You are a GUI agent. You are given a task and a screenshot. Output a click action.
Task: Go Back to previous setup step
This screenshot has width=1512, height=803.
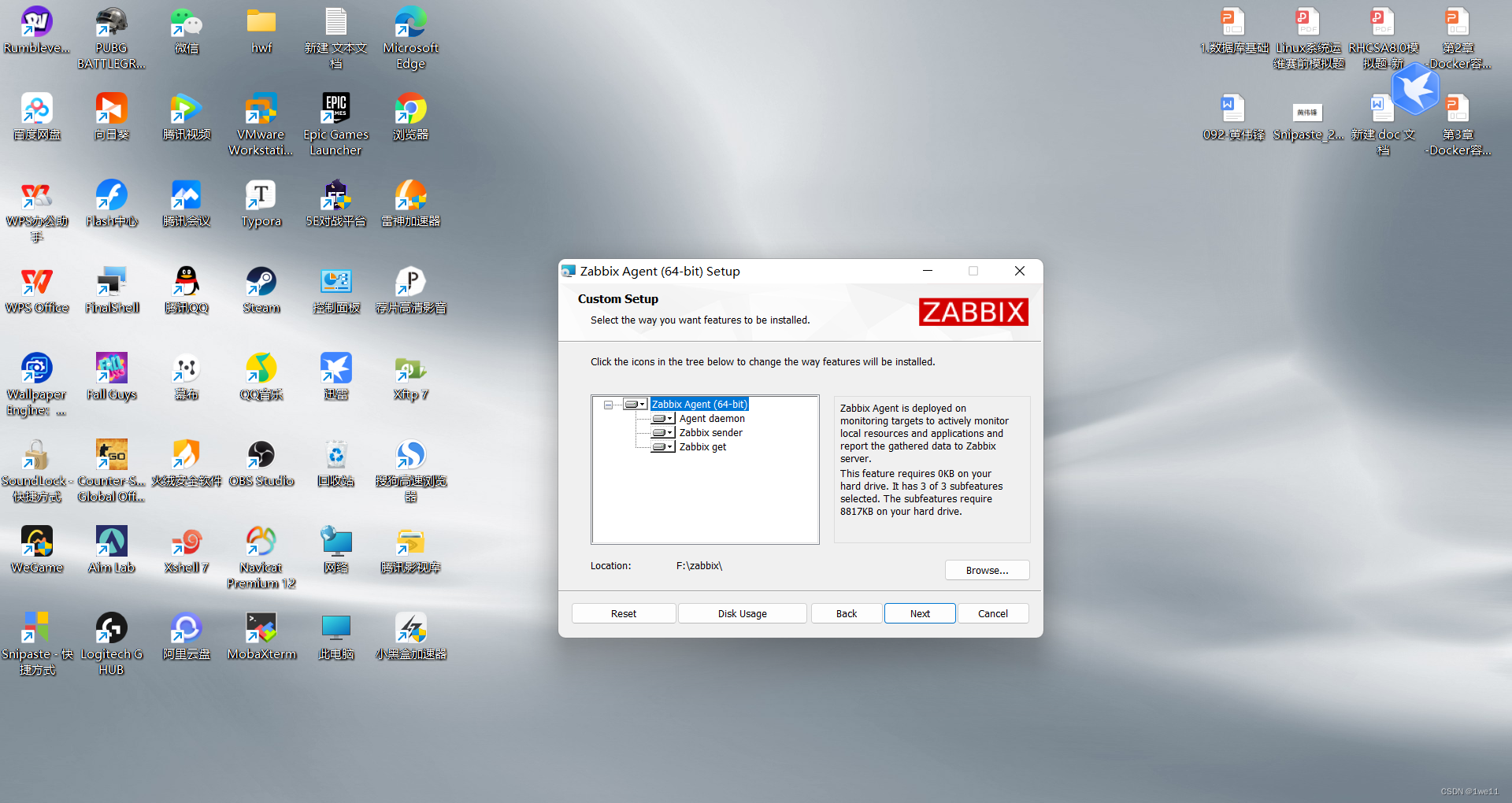click(x=847, y=613)
